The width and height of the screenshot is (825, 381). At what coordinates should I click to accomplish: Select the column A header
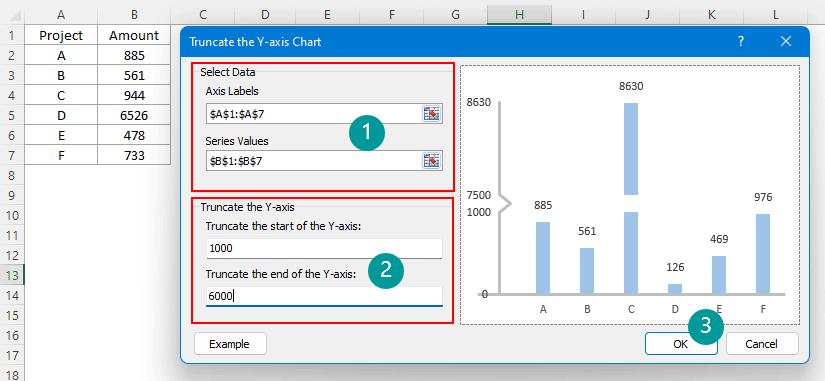tap(61, 15)
